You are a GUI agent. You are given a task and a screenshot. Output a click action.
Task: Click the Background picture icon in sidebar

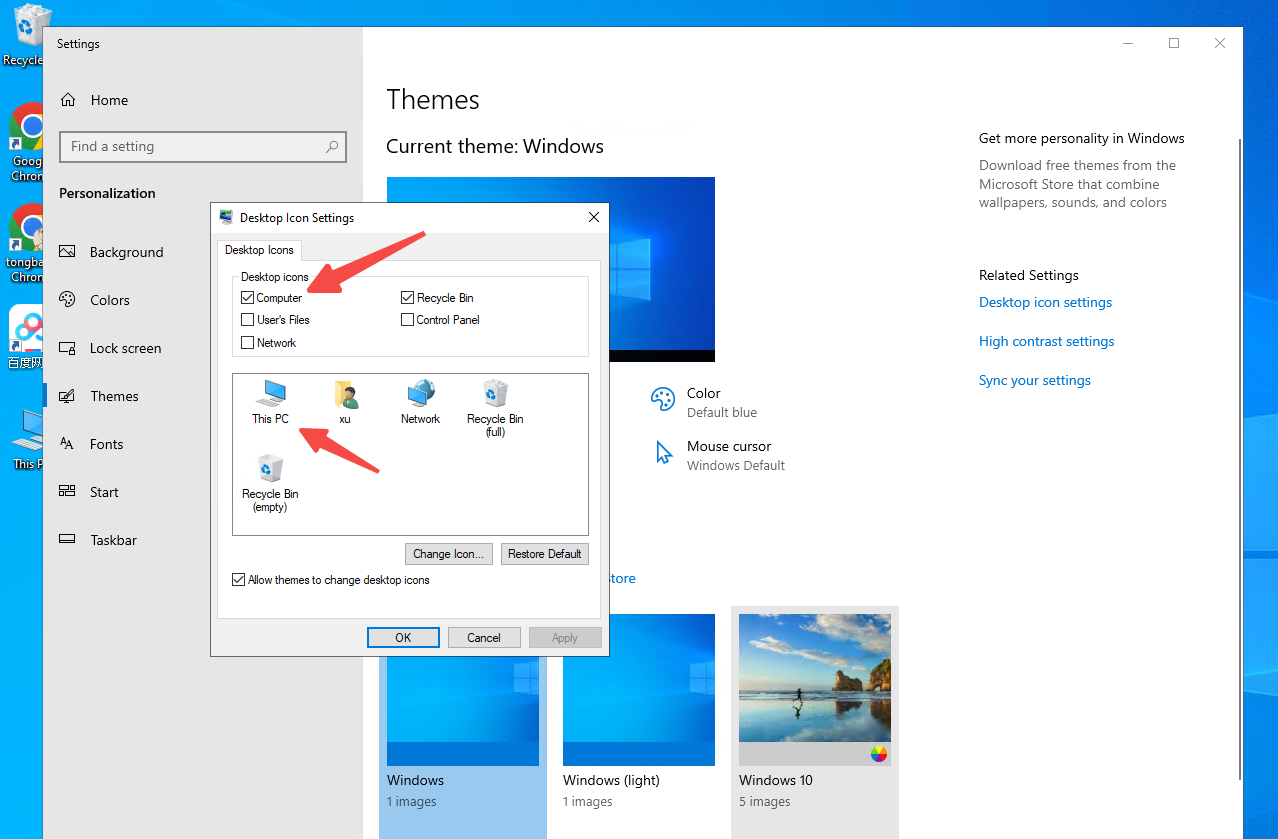(x=68, y=252)
